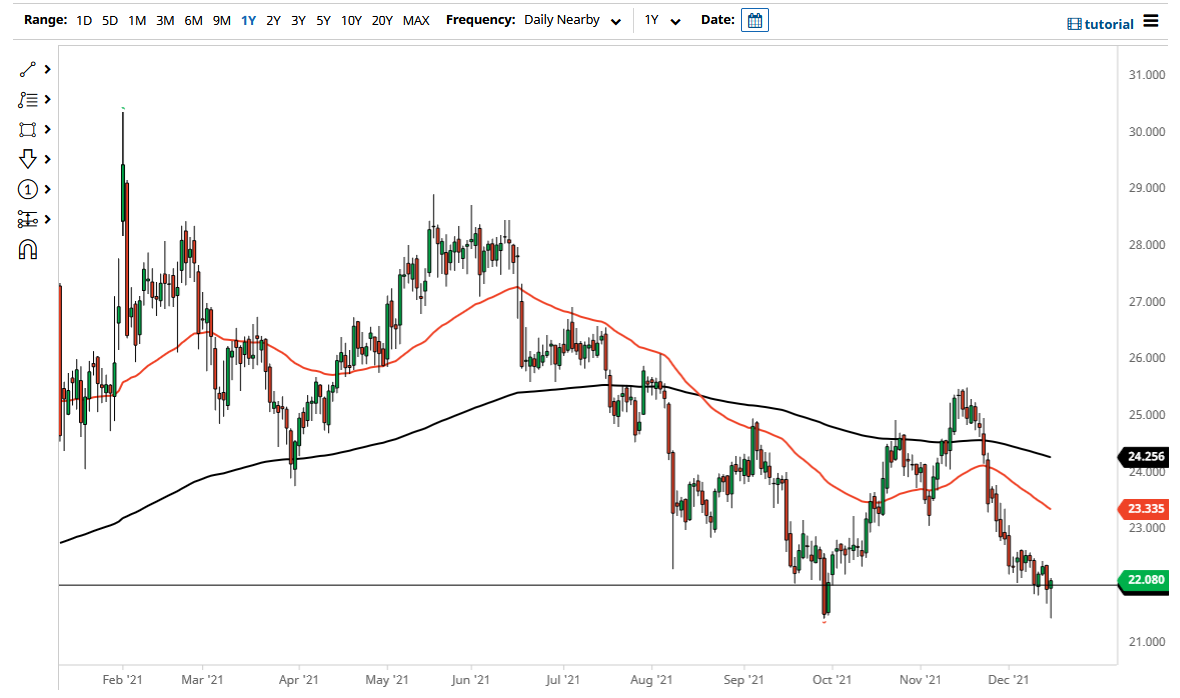
Task: Select the measurement ruler tool
Action: (x=27, y=219)
